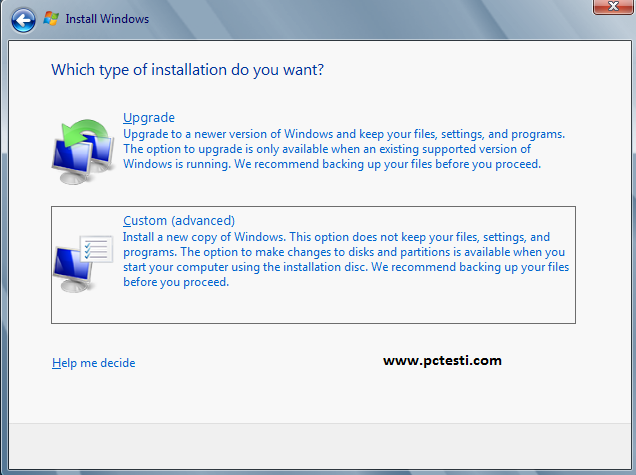Click the Custom option's checklist monitor icon
Image resolution: width=636 pixels, height=475 pixels.
82,263
